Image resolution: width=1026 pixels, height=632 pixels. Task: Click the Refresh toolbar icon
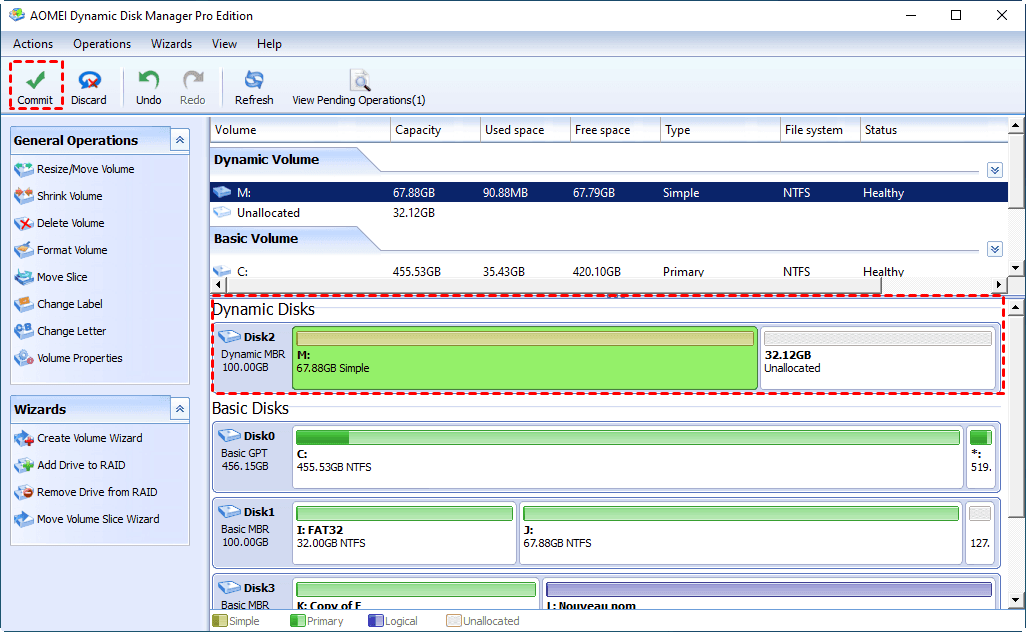click(x=254, y=80)
